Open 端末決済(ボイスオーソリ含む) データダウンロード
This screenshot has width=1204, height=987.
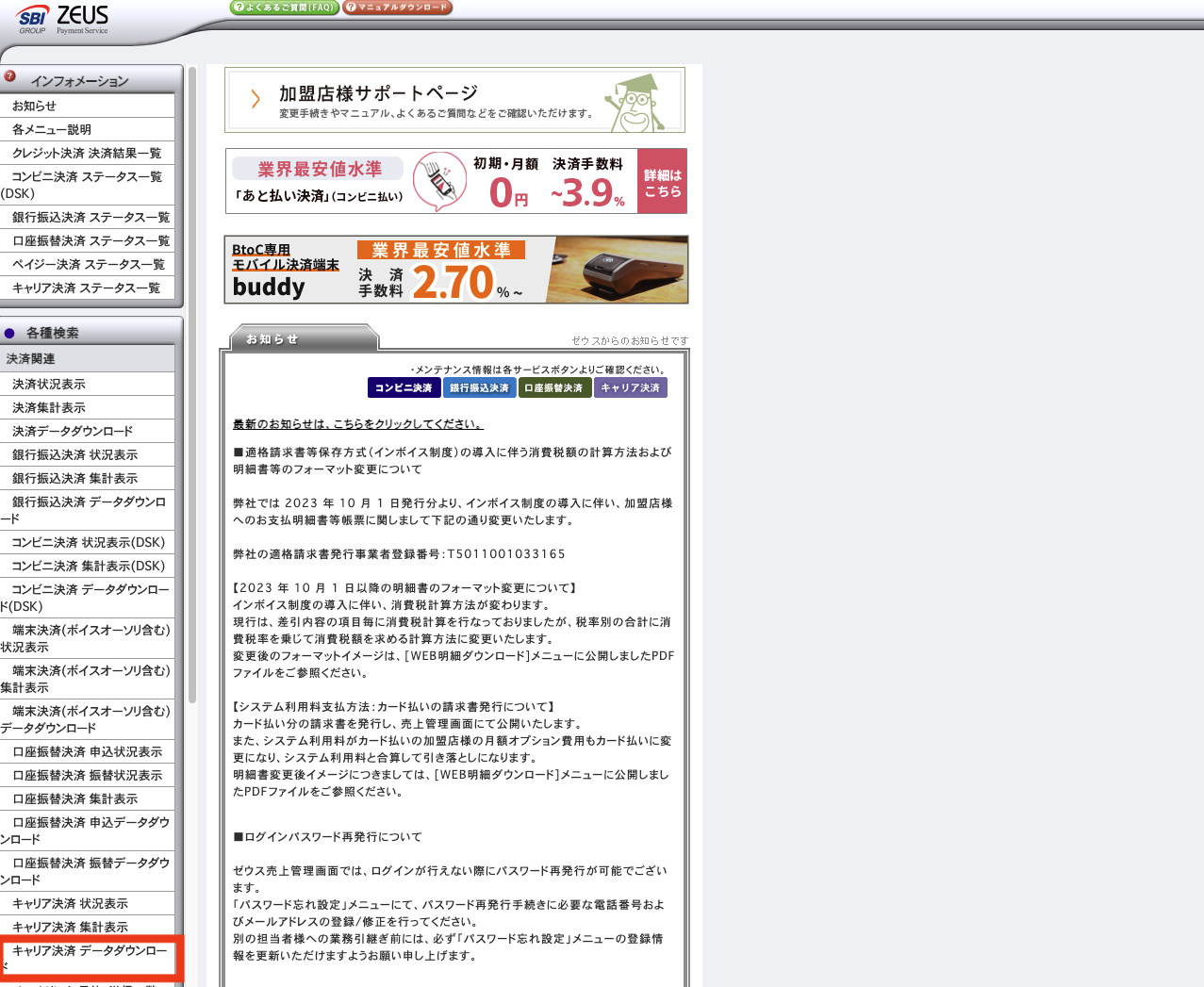point(87,719)
